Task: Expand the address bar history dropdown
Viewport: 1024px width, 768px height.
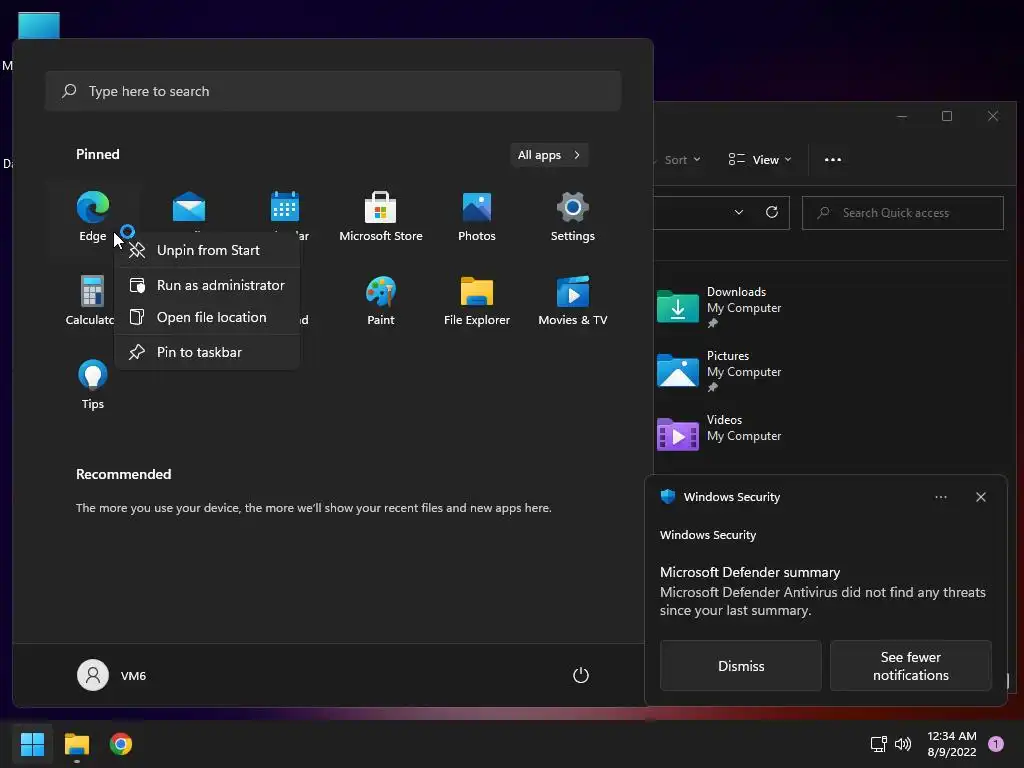Action: (x=739, y=212)
